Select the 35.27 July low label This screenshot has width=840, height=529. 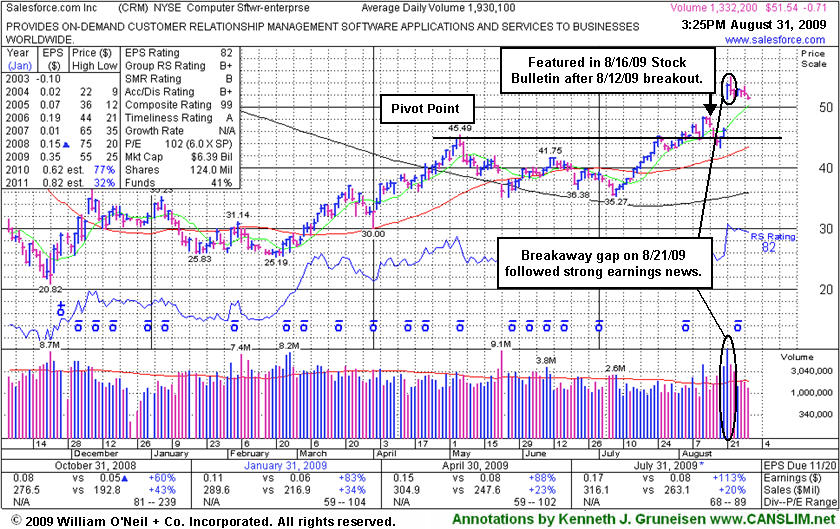point(616,202)
